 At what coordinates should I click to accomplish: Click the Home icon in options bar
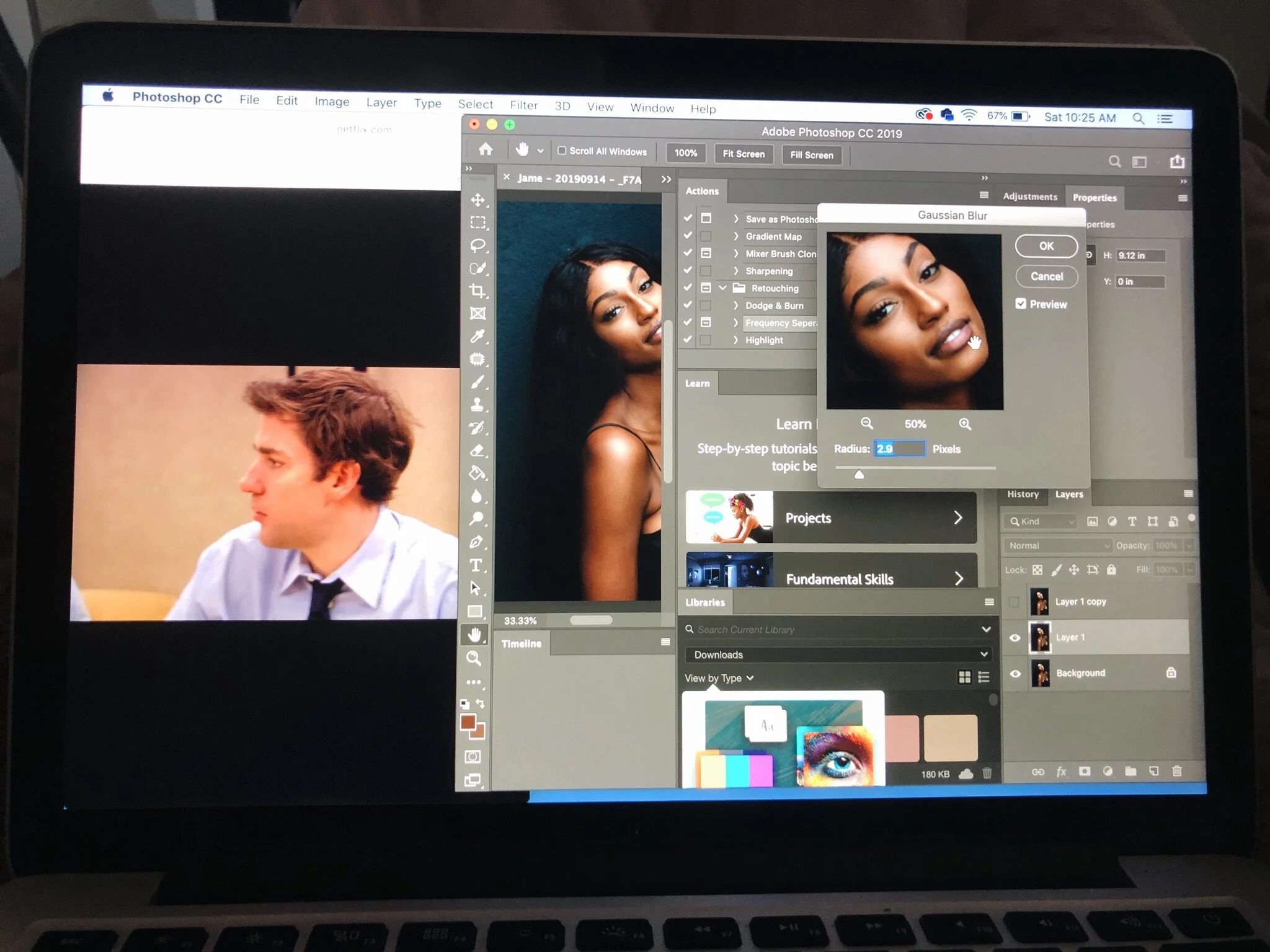coord(486,149)
